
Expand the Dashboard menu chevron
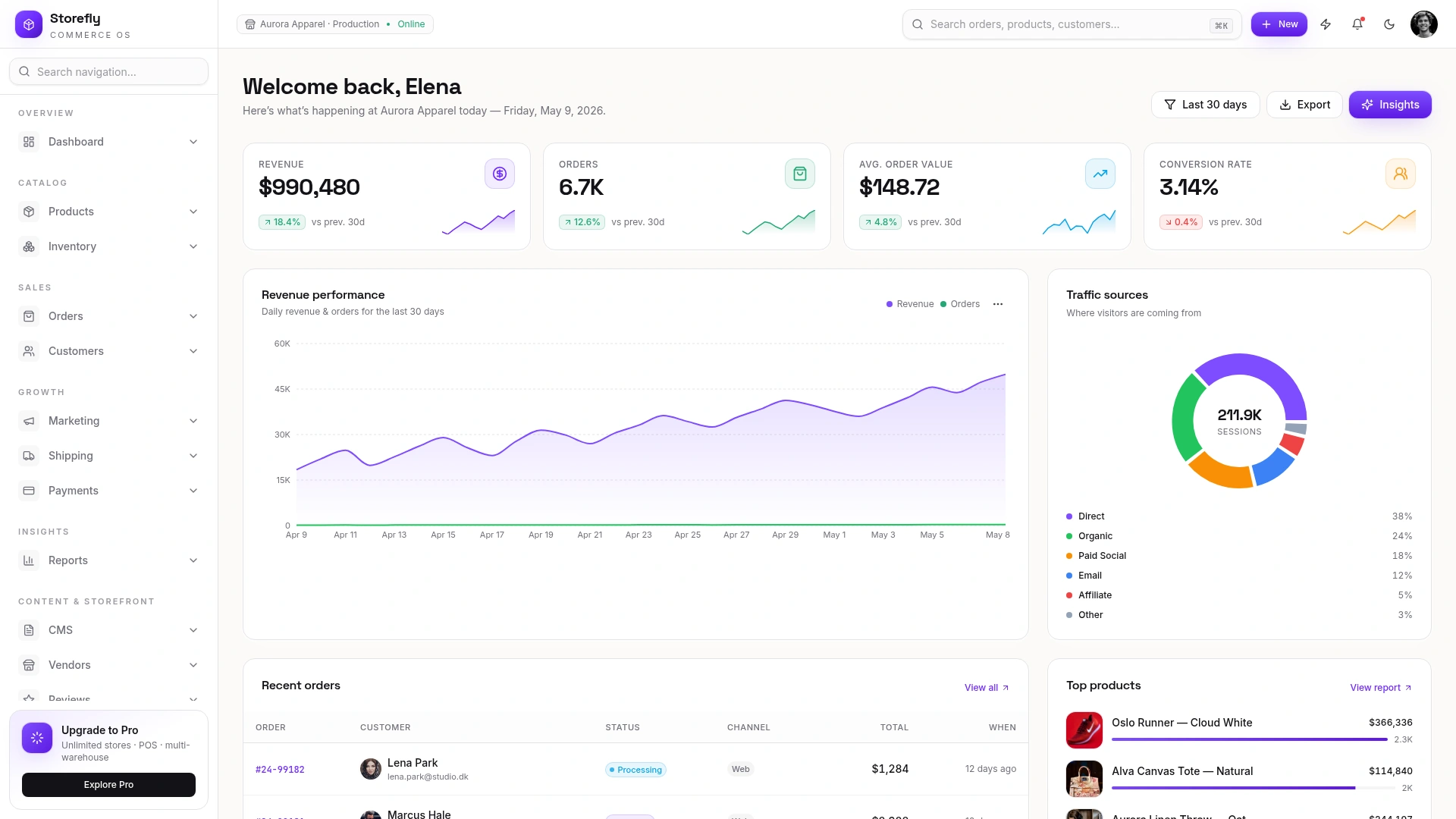point(193,142)
